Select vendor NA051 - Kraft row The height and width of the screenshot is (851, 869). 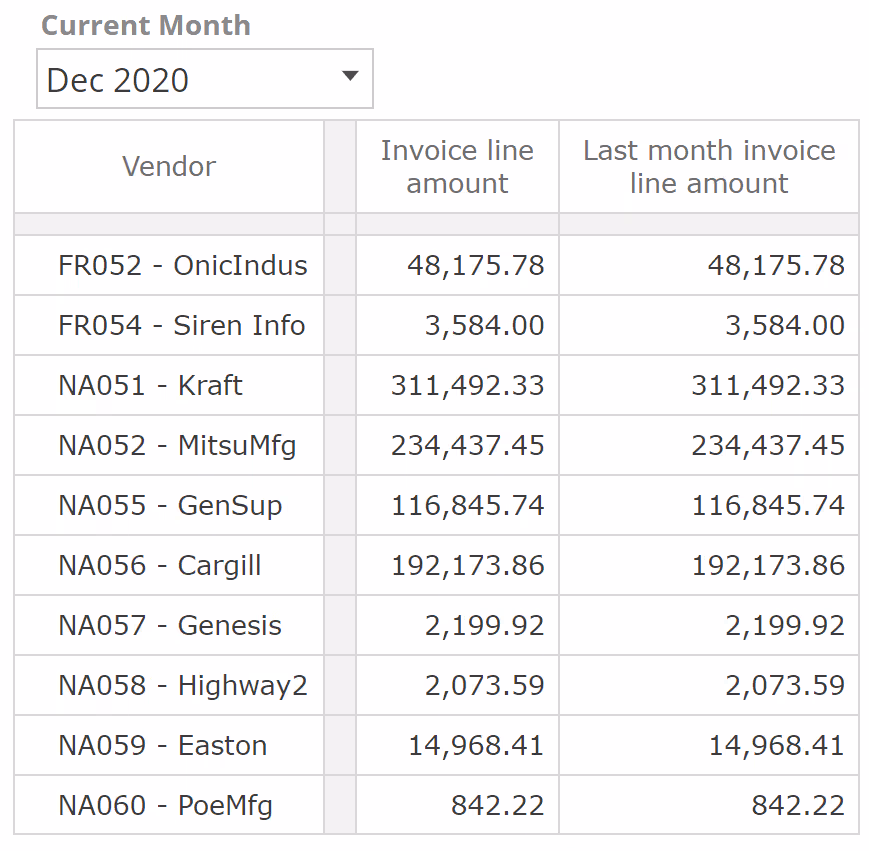(150, 385)
